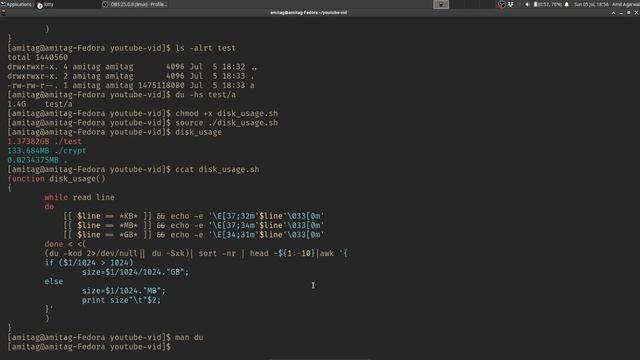Click the line matching *MB* pattern
640x360 pixels.
click(193, 225)
